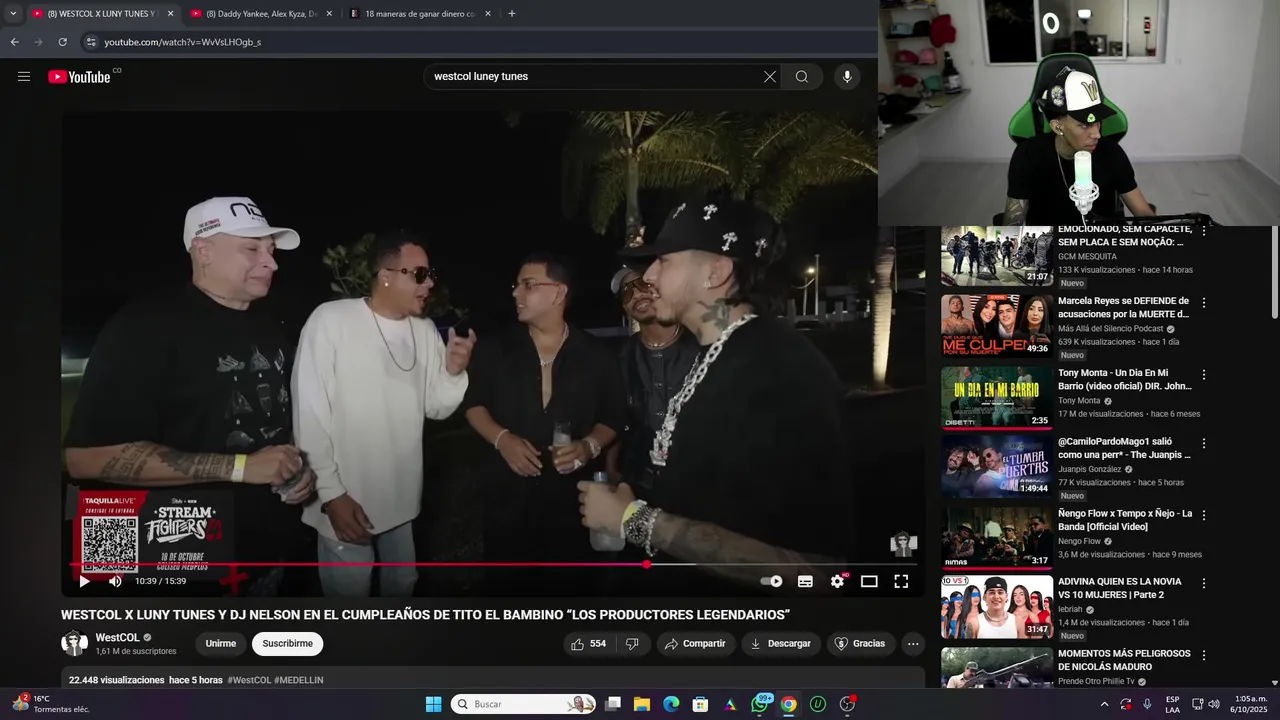Click the #WestCOL hashtag

coord(249,680)
